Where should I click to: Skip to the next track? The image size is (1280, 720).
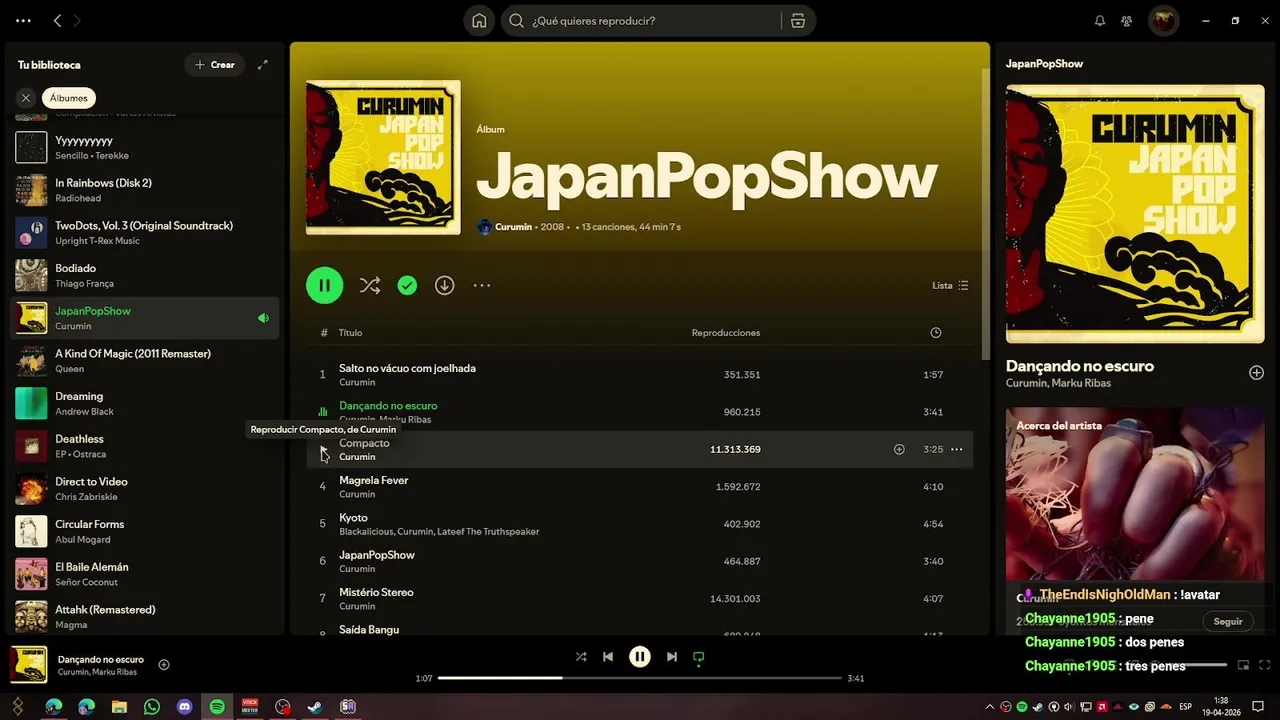click(x=672, y=657)
